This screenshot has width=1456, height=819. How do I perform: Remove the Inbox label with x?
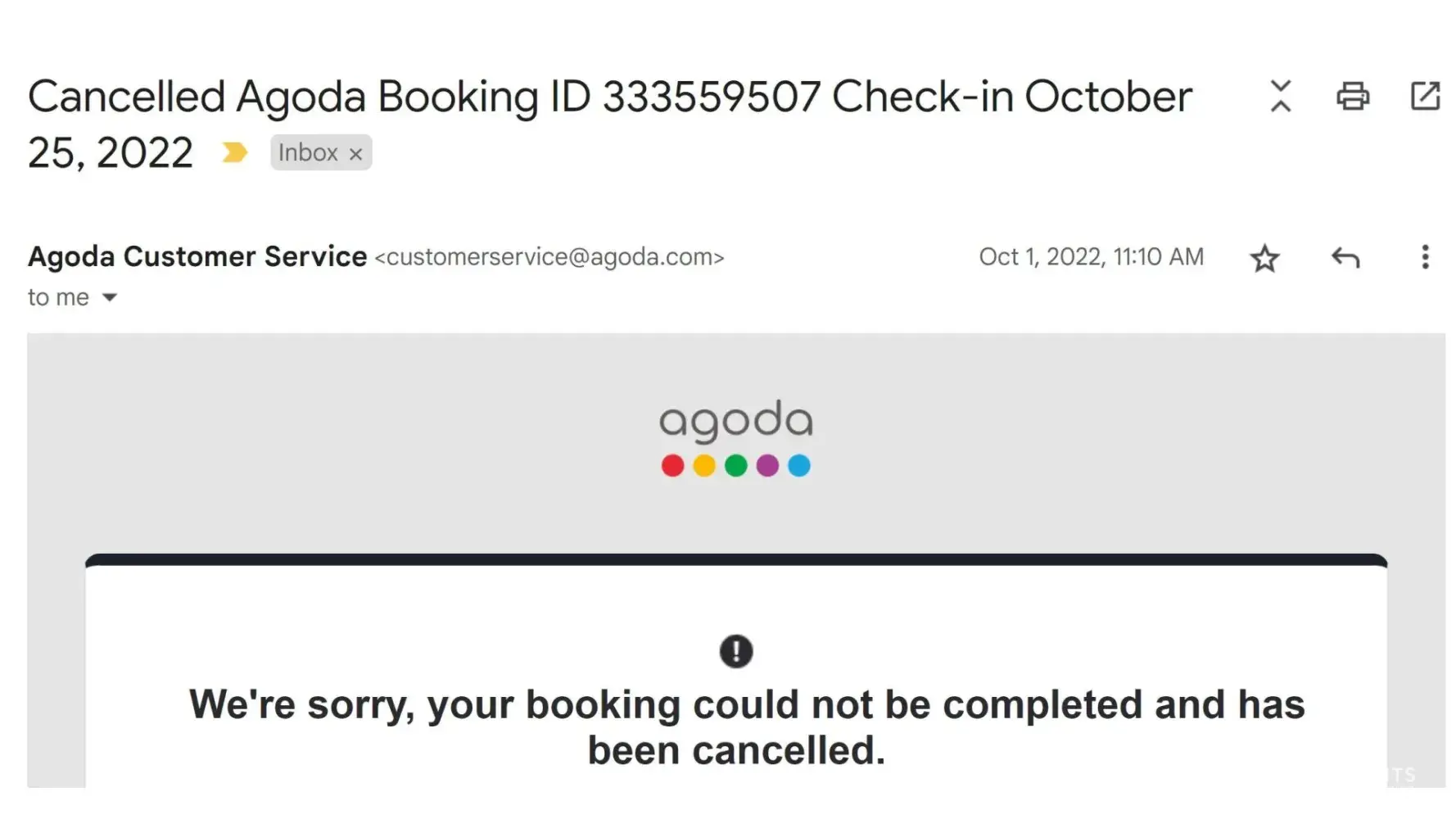(355, 154)
